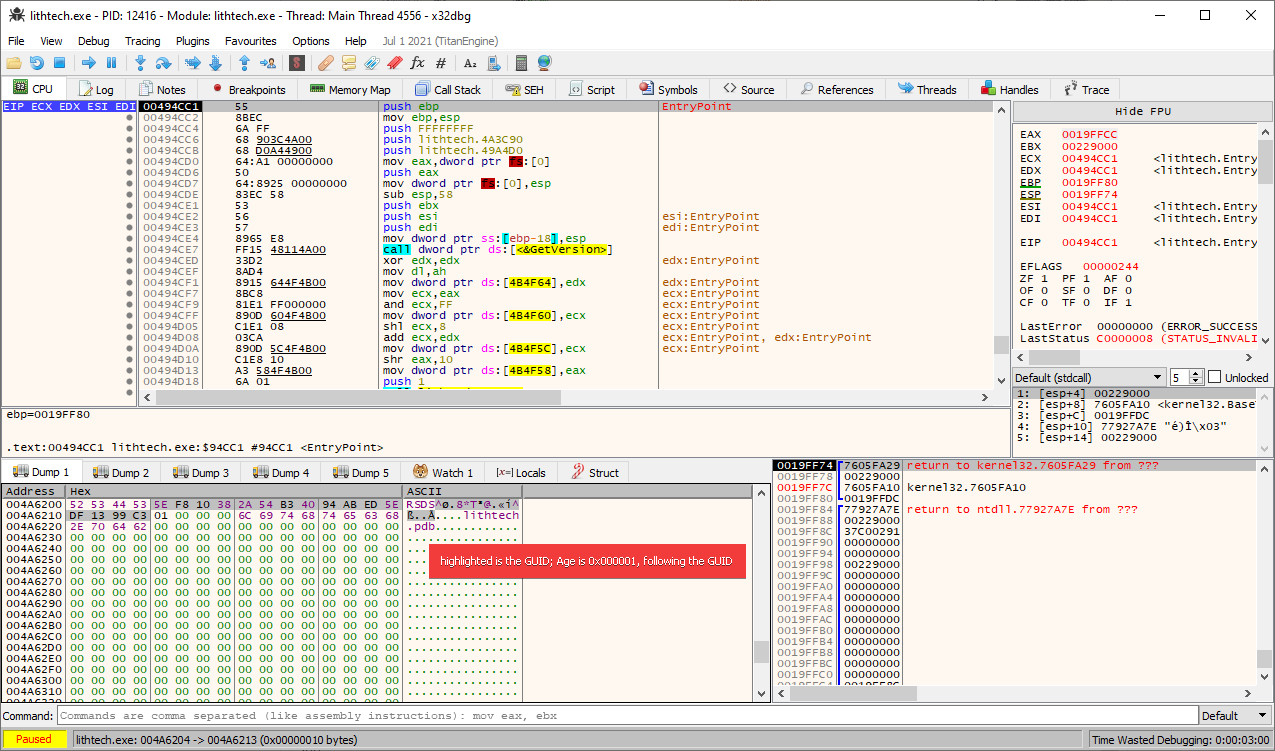Step into the next instruction
This screenshot has height=751, width=1275.
pyautogui.click(x=140, y=63)
